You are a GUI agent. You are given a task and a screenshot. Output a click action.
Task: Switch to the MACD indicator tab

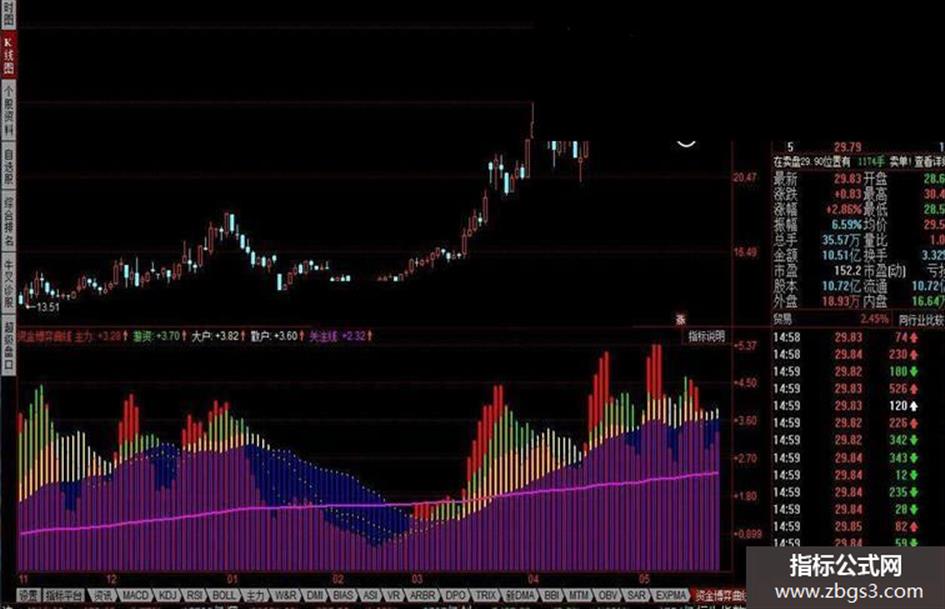click(135, 596)
